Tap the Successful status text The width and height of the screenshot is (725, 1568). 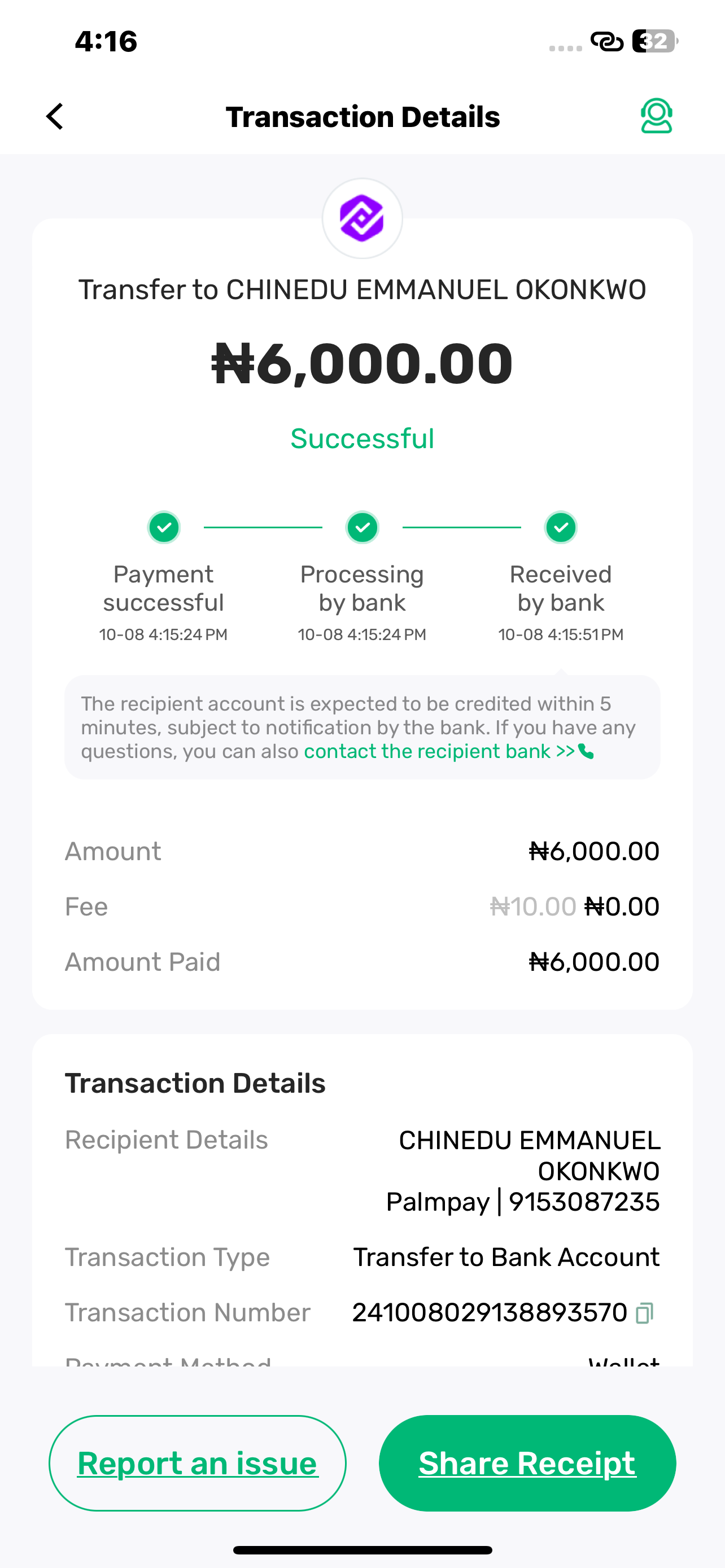click(x=362, y=438)
